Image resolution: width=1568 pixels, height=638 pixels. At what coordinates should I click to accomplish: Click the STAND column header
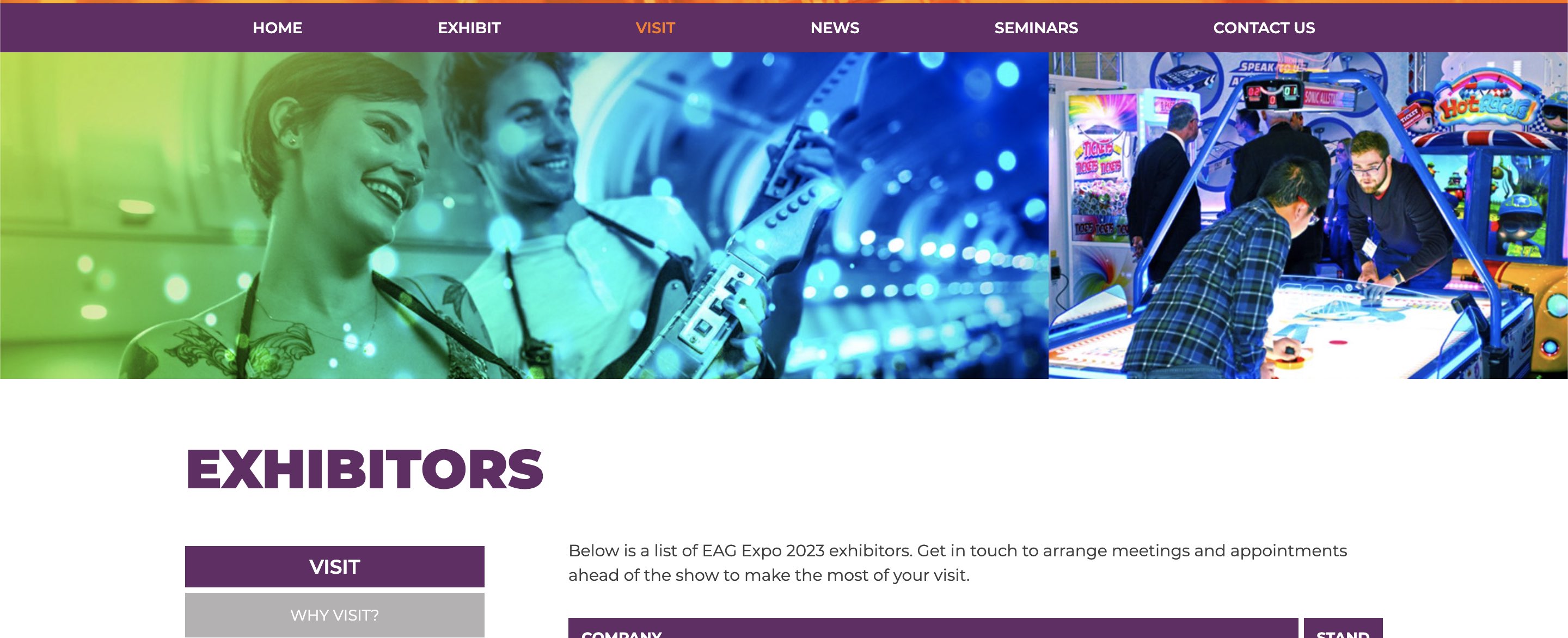tap(1343, 628)
